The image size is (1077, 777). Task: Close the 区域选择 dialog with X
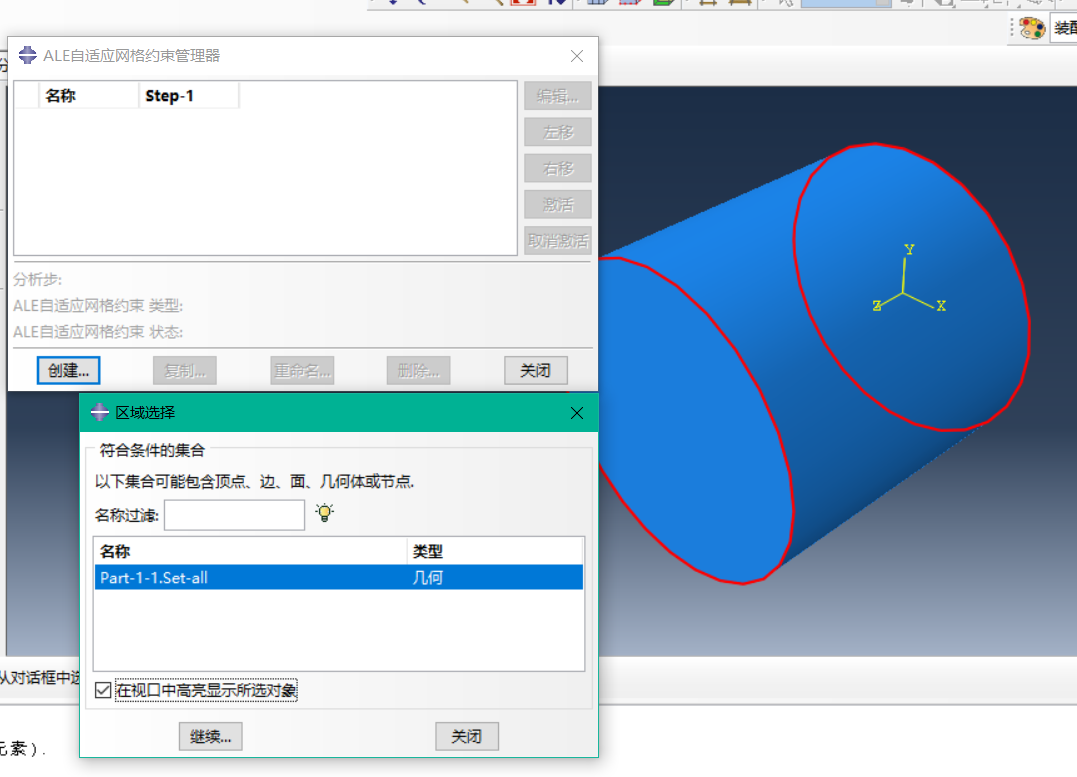pyautogui.click(x=577, y=413)
